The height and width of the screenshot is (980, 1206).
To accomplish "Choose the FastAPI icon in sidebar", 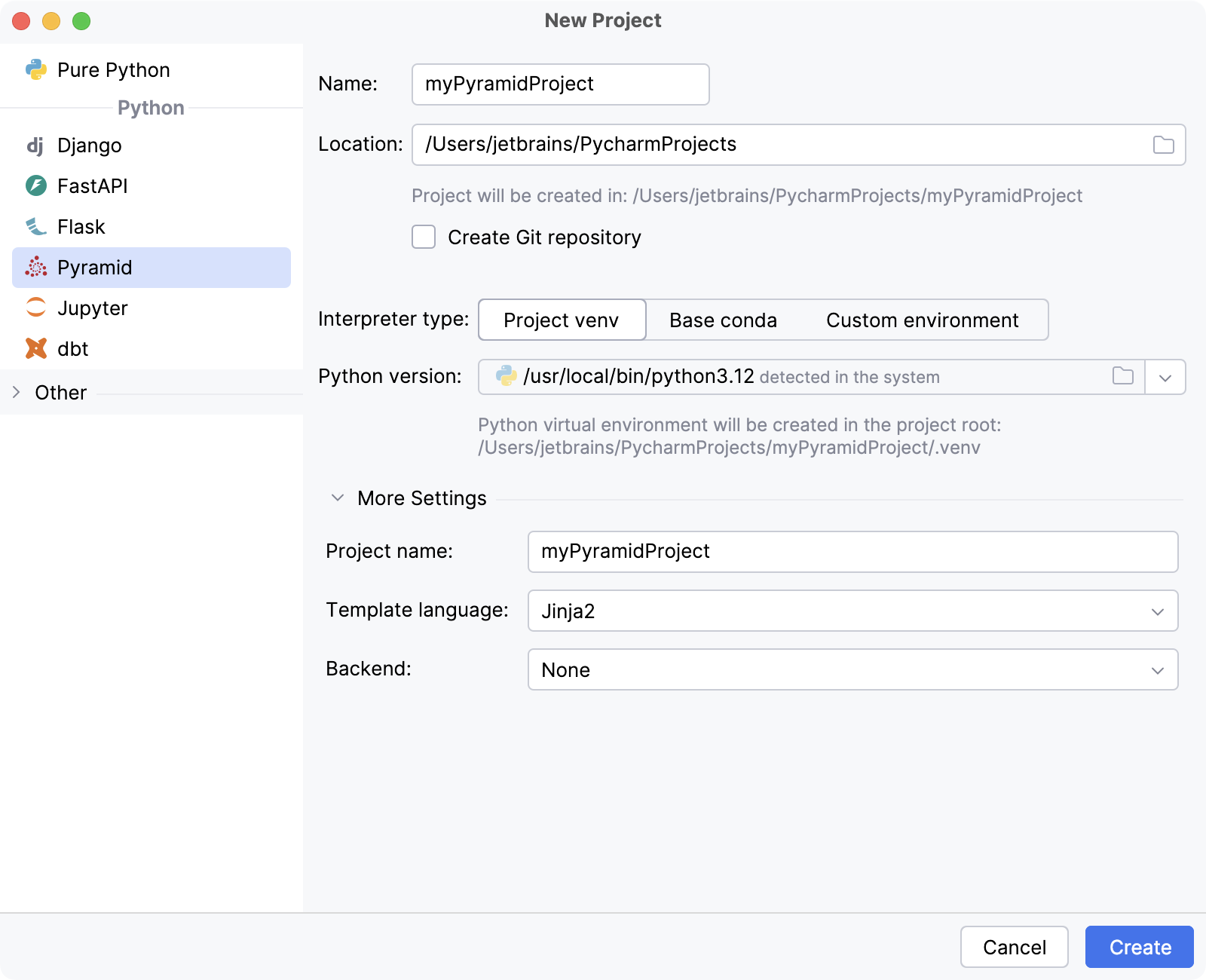I will tap(35, 186).
